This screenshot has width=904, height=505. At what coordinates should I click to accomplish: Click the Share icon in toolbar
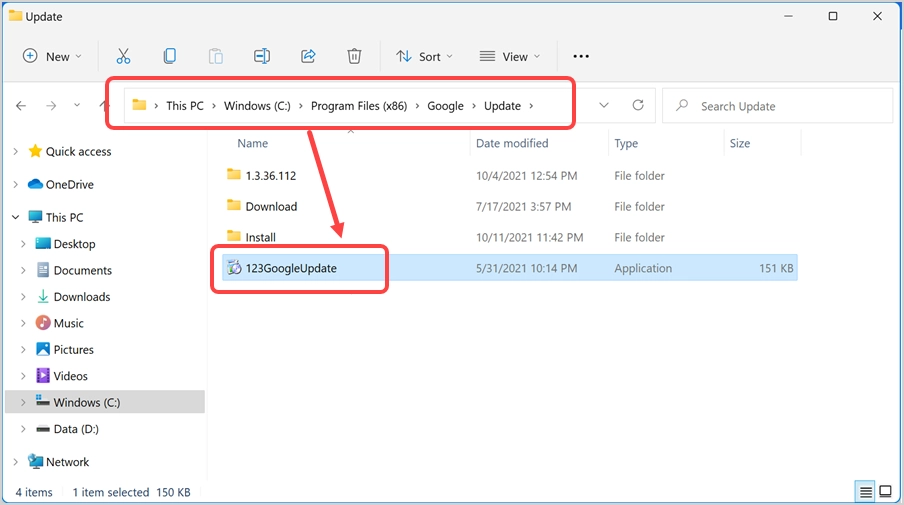(308, 56)
